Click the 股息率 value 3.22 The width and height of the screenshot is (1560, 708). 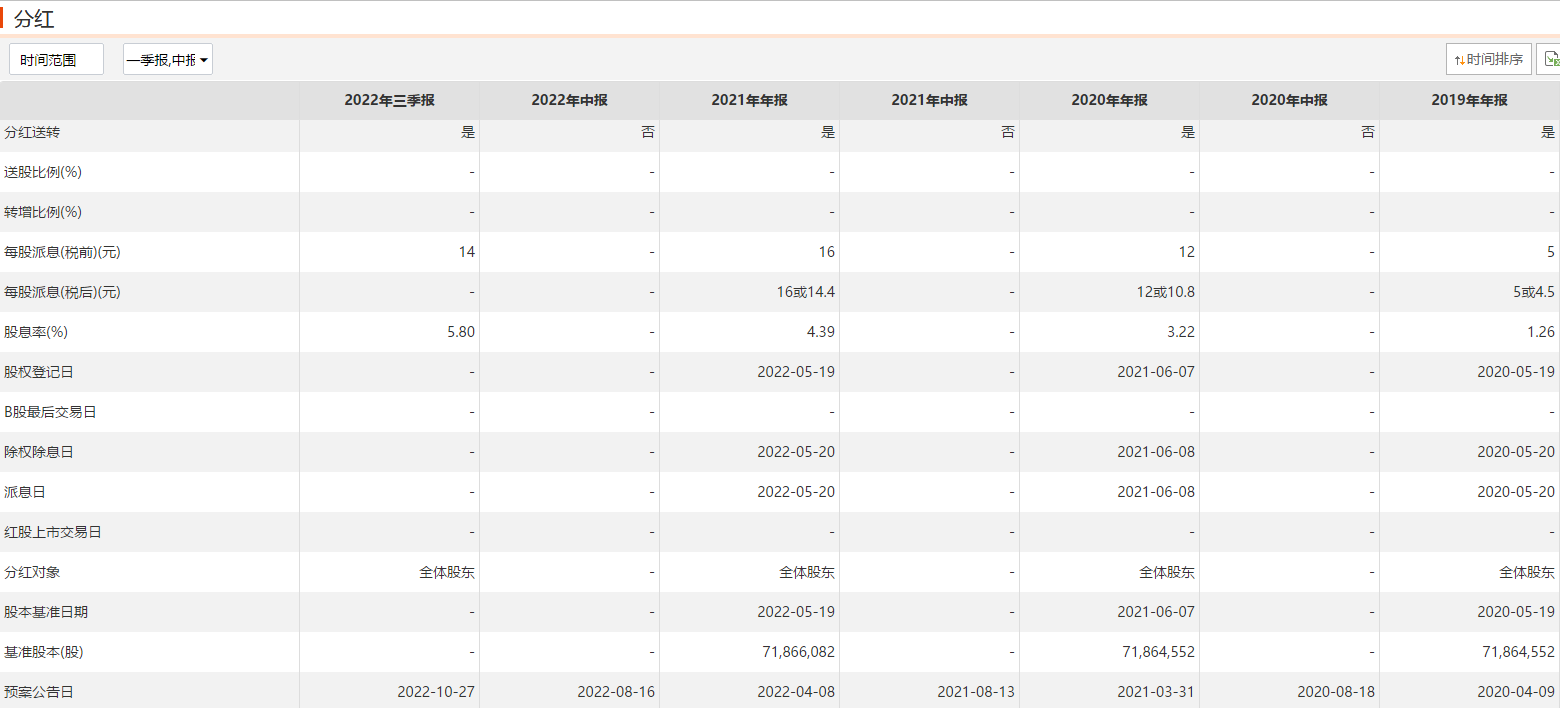pos(1181,332)
